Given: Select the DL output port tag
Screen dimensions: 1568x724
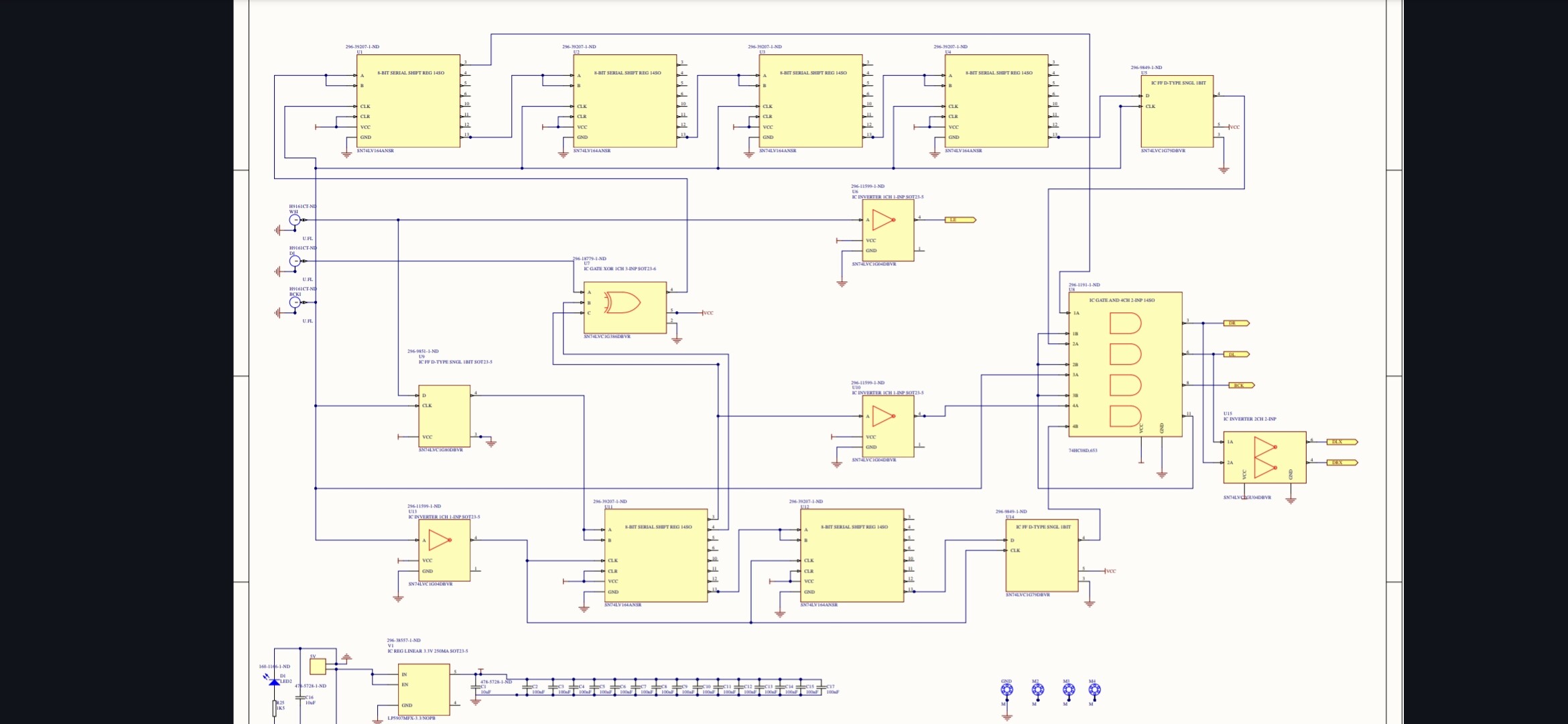Looking at the screenshot, I should pyautogui.click(x=1236, y=354).
